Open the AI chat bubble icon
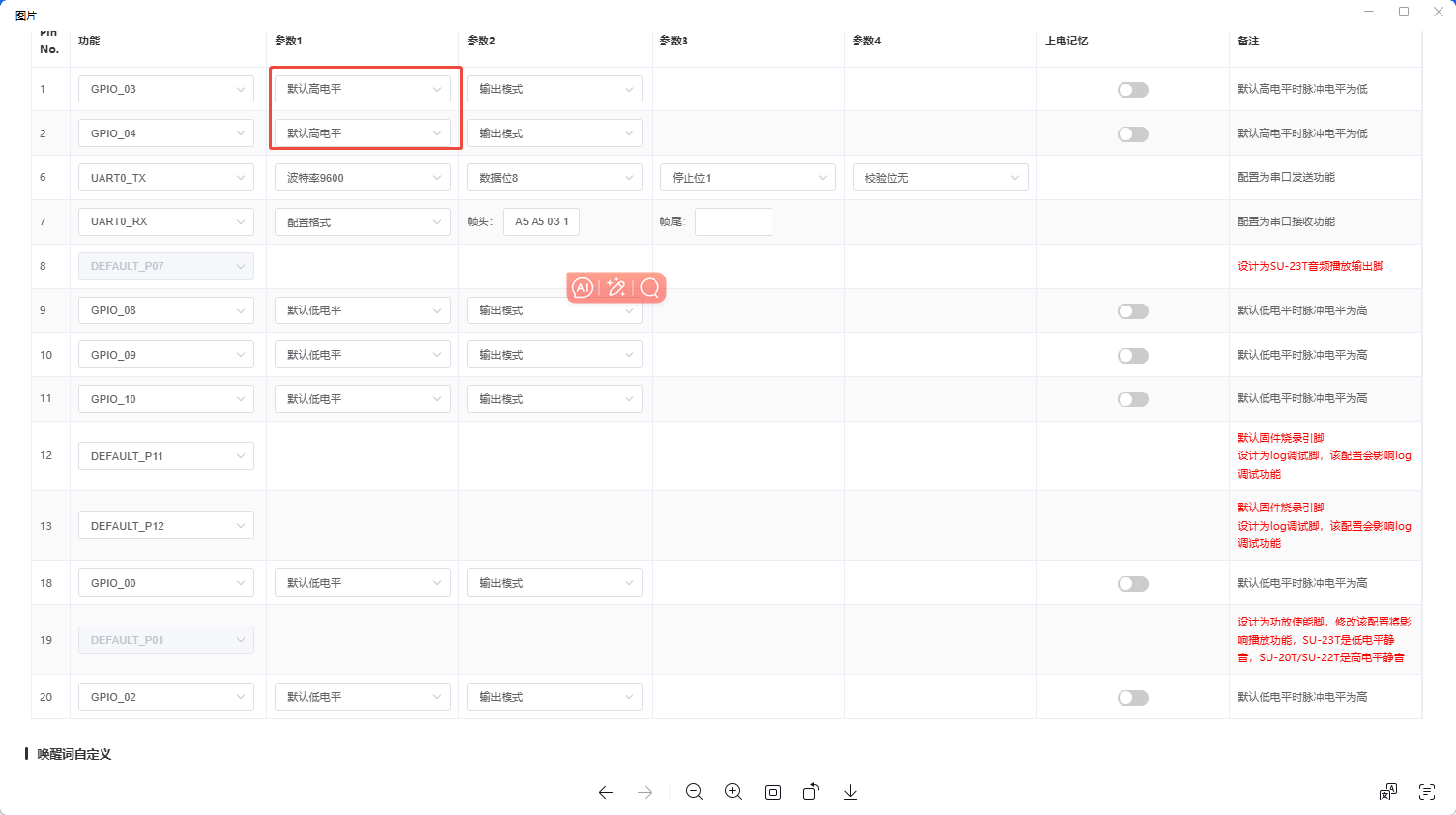 (x=582, y=287)
